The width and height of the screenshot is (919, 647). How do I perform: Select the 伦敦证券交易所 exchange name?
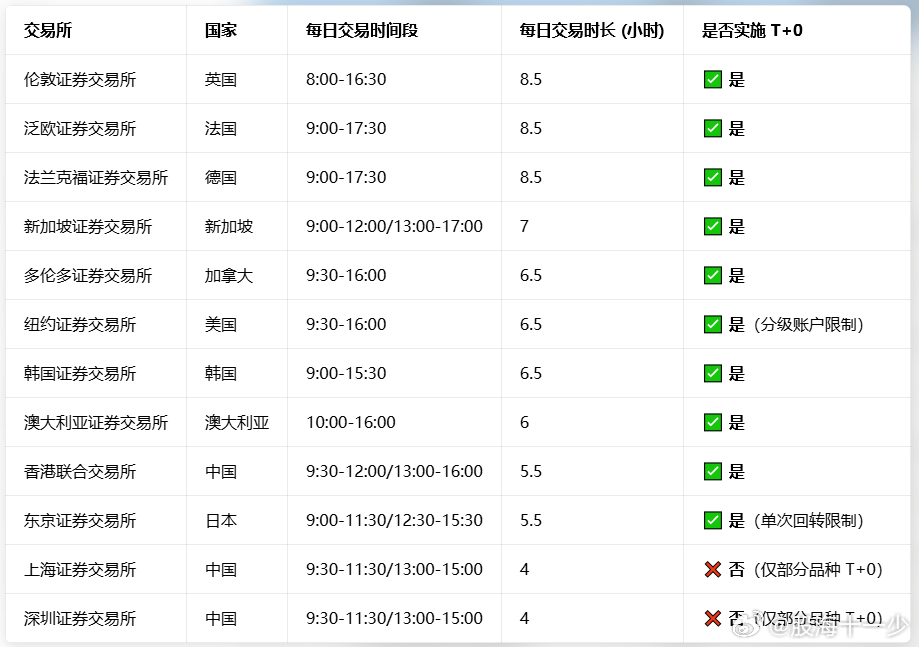[x=80, y=79]
